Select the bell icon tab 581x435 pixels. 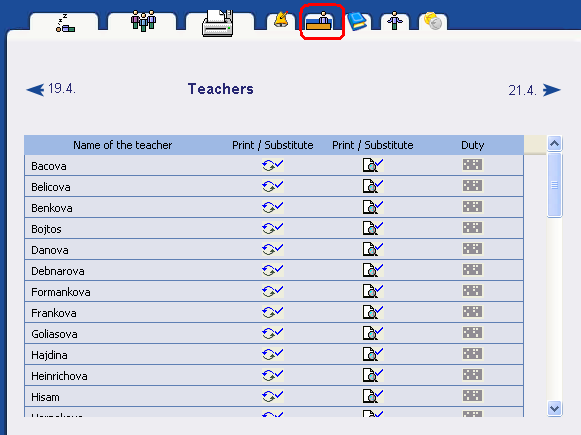tap(281, 20)
